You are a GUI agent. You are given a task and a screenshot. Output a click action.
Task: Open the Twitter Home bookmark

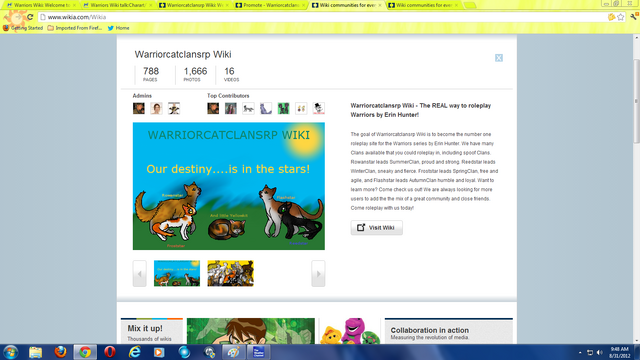pyautogui.click(x=118, y=28)
